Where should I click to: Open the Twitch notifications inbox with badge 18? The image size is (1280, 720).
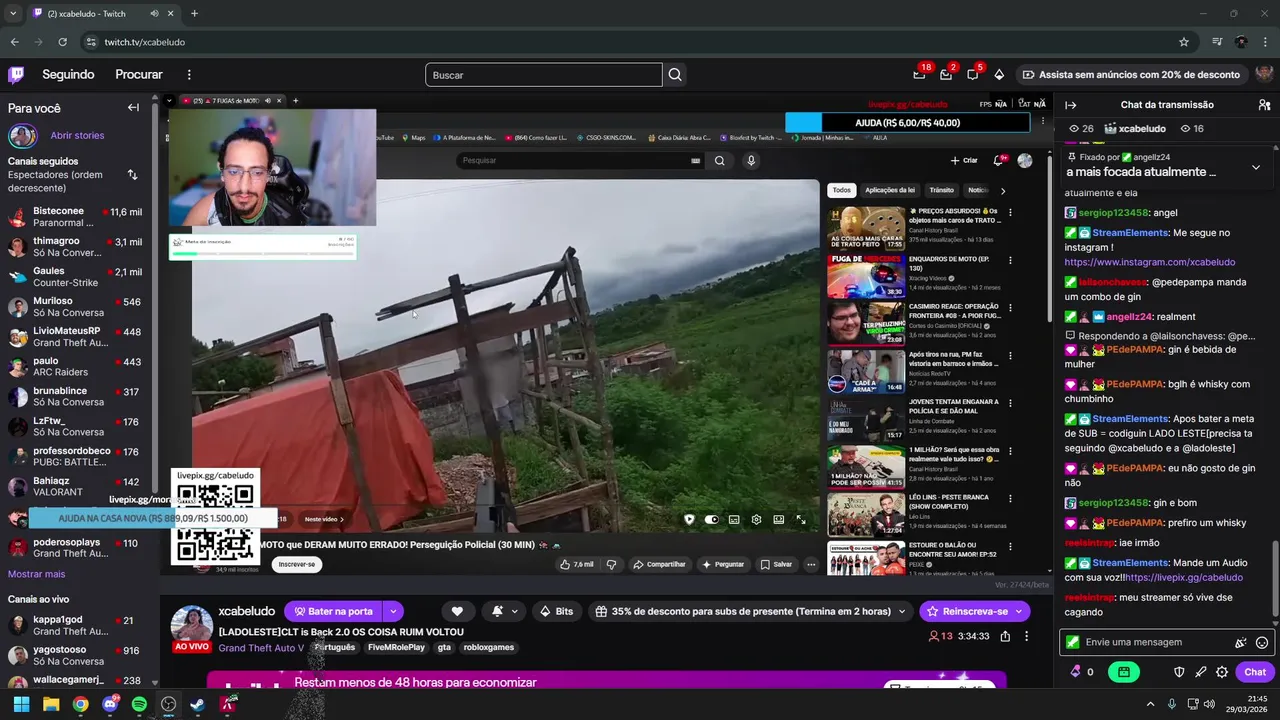[x=919, y=74]
